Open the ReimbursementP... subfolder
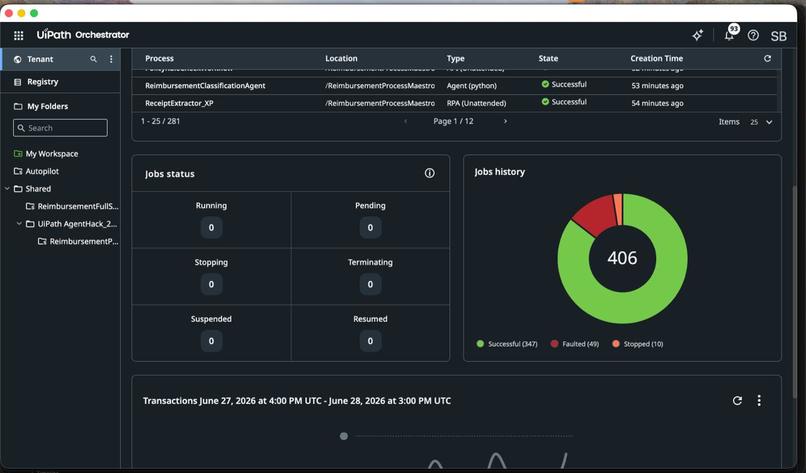This screenshot has height=473, width=806. (83, 241)
